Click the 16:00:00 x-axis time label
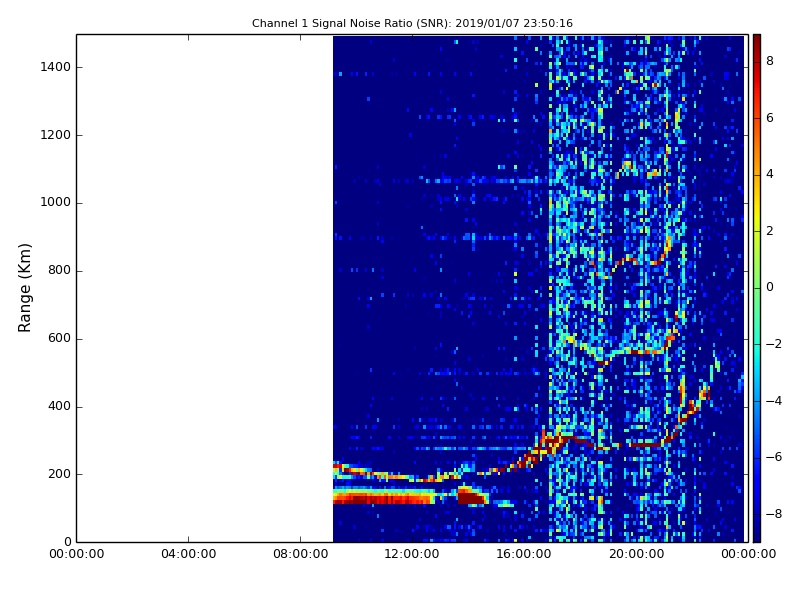The image size is (800, 600). 524,554
